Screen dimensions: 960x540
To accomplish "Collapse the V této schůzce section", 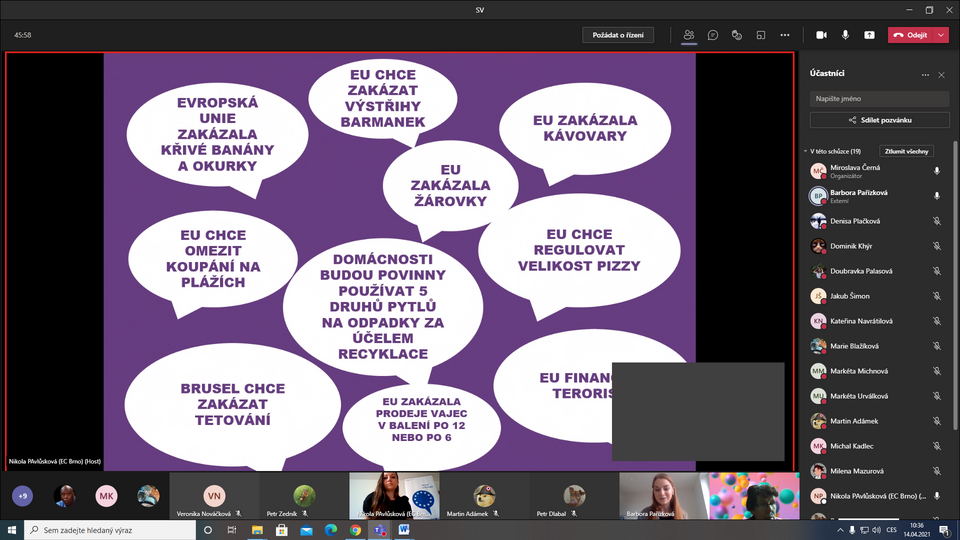I will coord(806,151).
